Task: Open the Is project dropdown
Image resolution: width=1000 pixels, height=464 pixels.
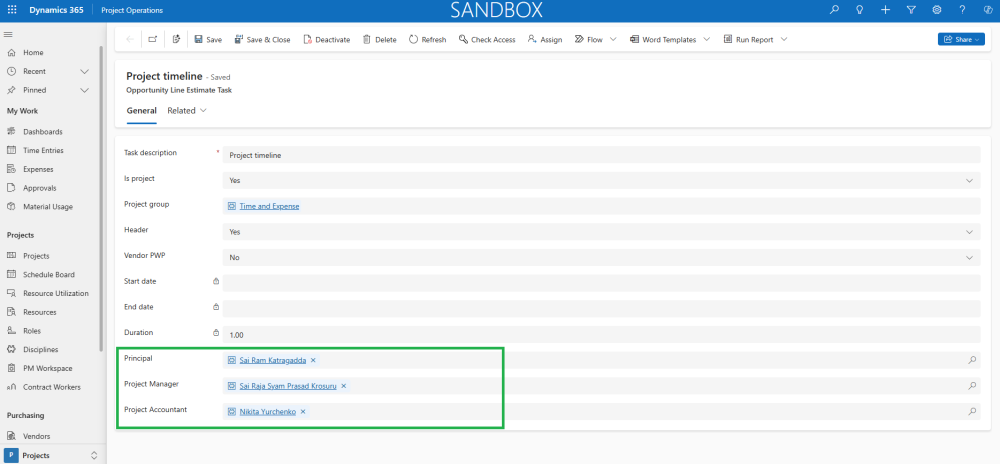Action: (601, 180)
